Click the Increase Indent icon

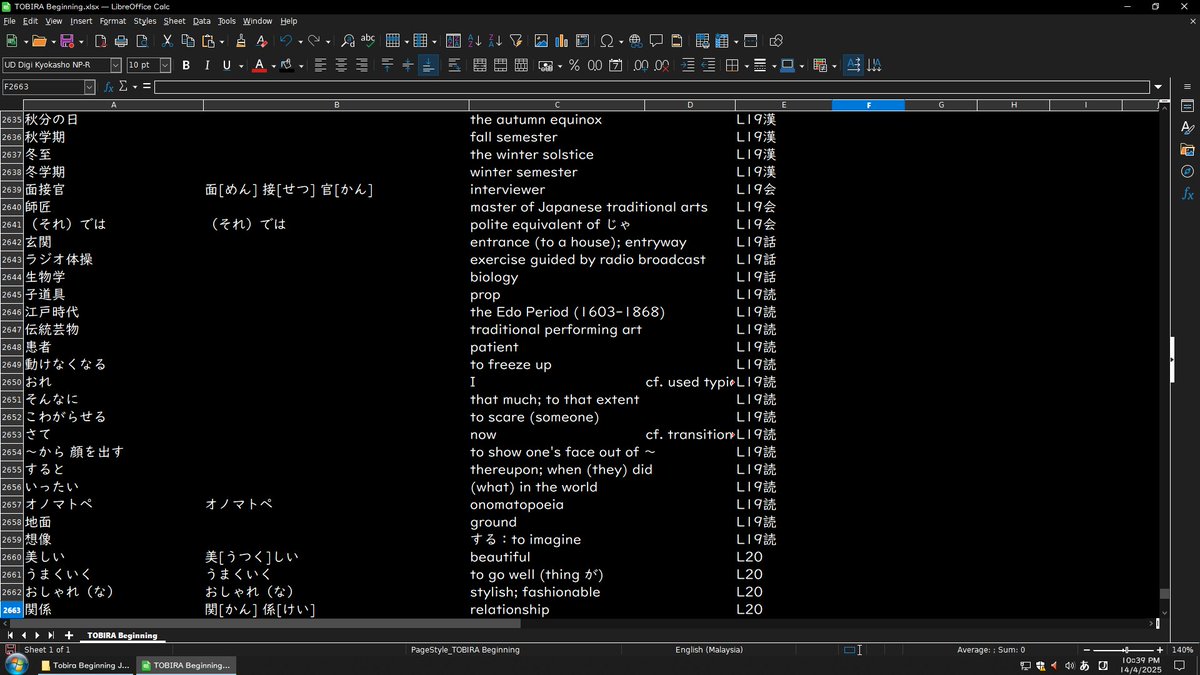(688, 65)
